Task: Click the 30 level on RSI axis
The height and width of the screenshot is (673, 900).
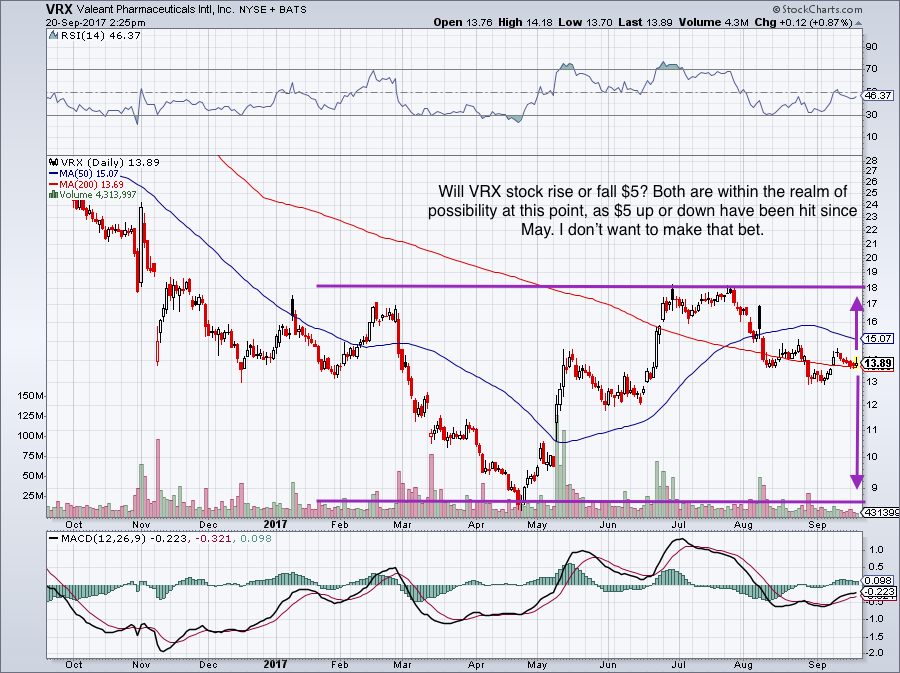Action: [871, 115]
